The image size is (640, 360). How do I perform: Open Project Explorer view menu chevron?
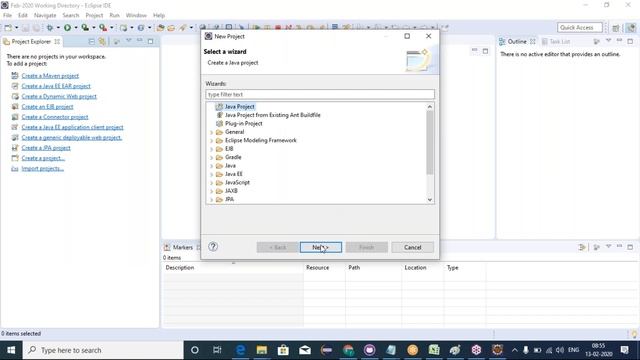point(129,41)
